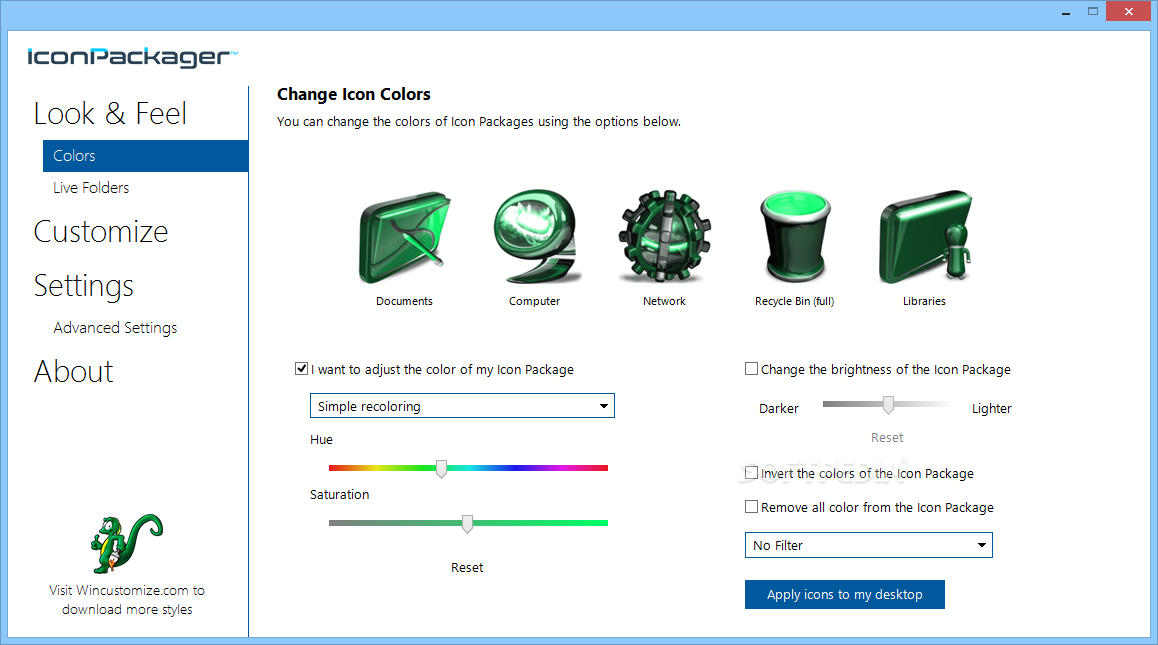
Task: Click the Network gear icon
Action: click(665, 236)
